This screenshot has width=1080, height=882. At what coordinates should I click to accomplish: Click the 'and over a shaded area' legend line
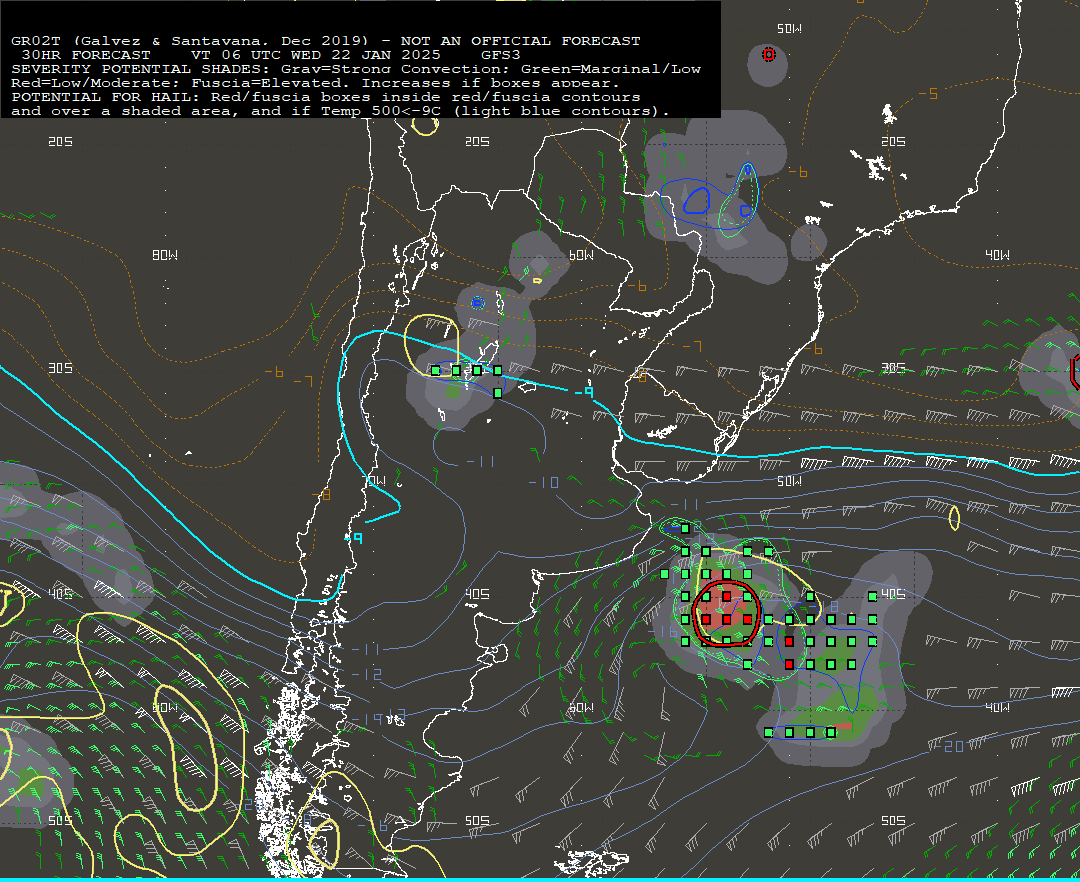click(x=340, y=111)
